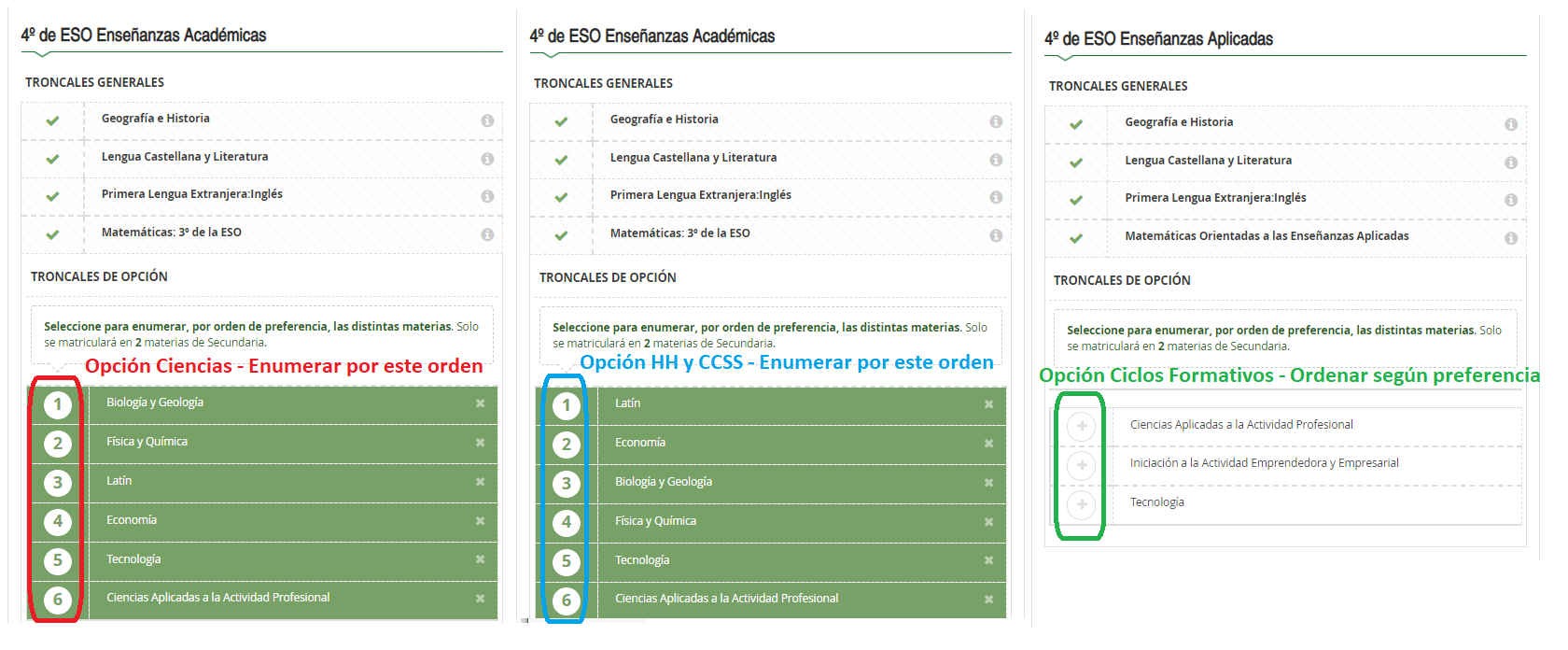This screenshot has height=650, width=1568.
Task: Select Física y Química row in left panel
Action: [262, 443]
